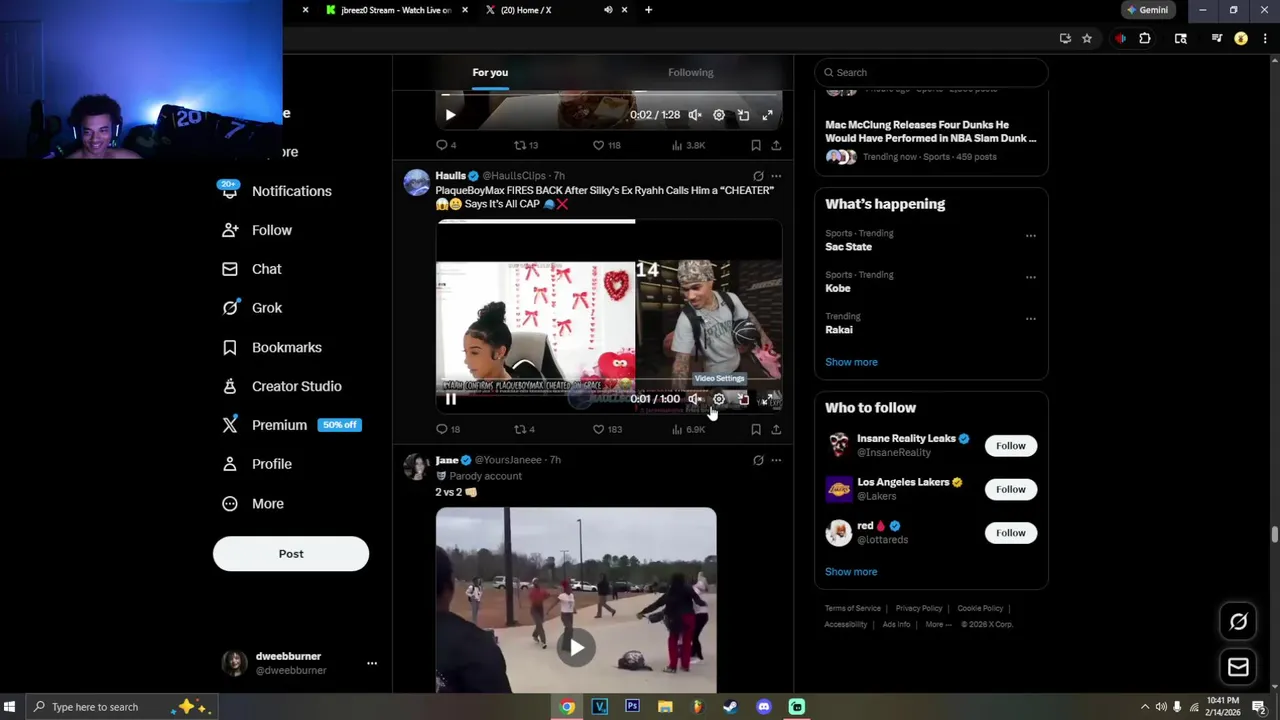This screenshot has height=720, width=1280.
Task: Select the (20) Home / X browser tab
Action: pyautogui.click(x=555, y=10)
